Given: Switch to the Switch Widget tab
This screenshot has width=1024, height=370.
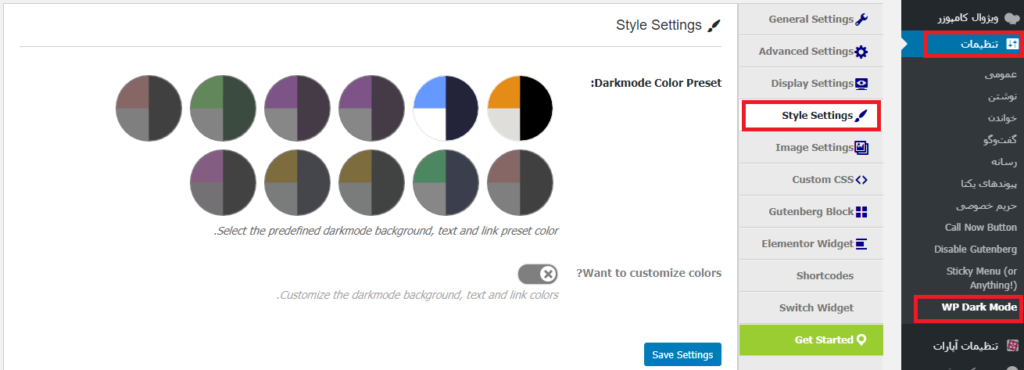Looking at the screenshot, I should point(811,307).
